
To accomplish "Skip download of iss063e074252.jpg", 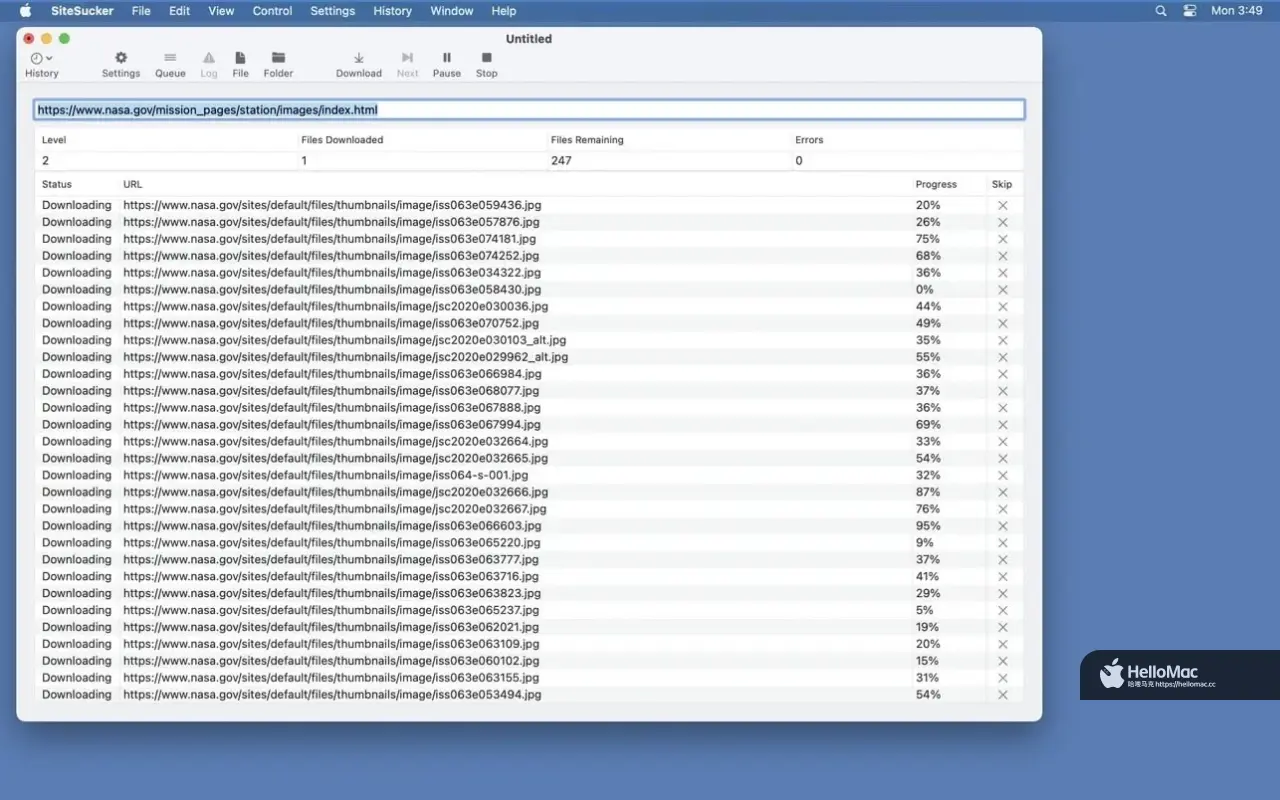I will [1002, 256].
